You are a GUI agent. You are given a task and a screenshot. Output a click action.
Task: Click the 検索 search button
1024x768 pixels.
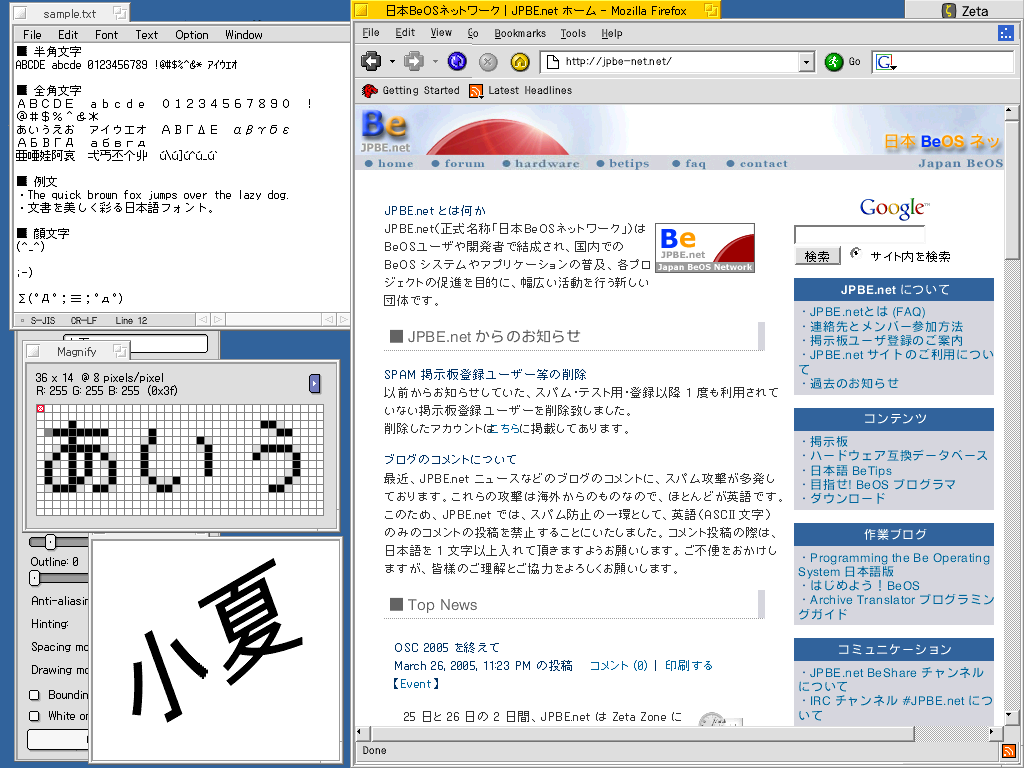tap(817, 256)
